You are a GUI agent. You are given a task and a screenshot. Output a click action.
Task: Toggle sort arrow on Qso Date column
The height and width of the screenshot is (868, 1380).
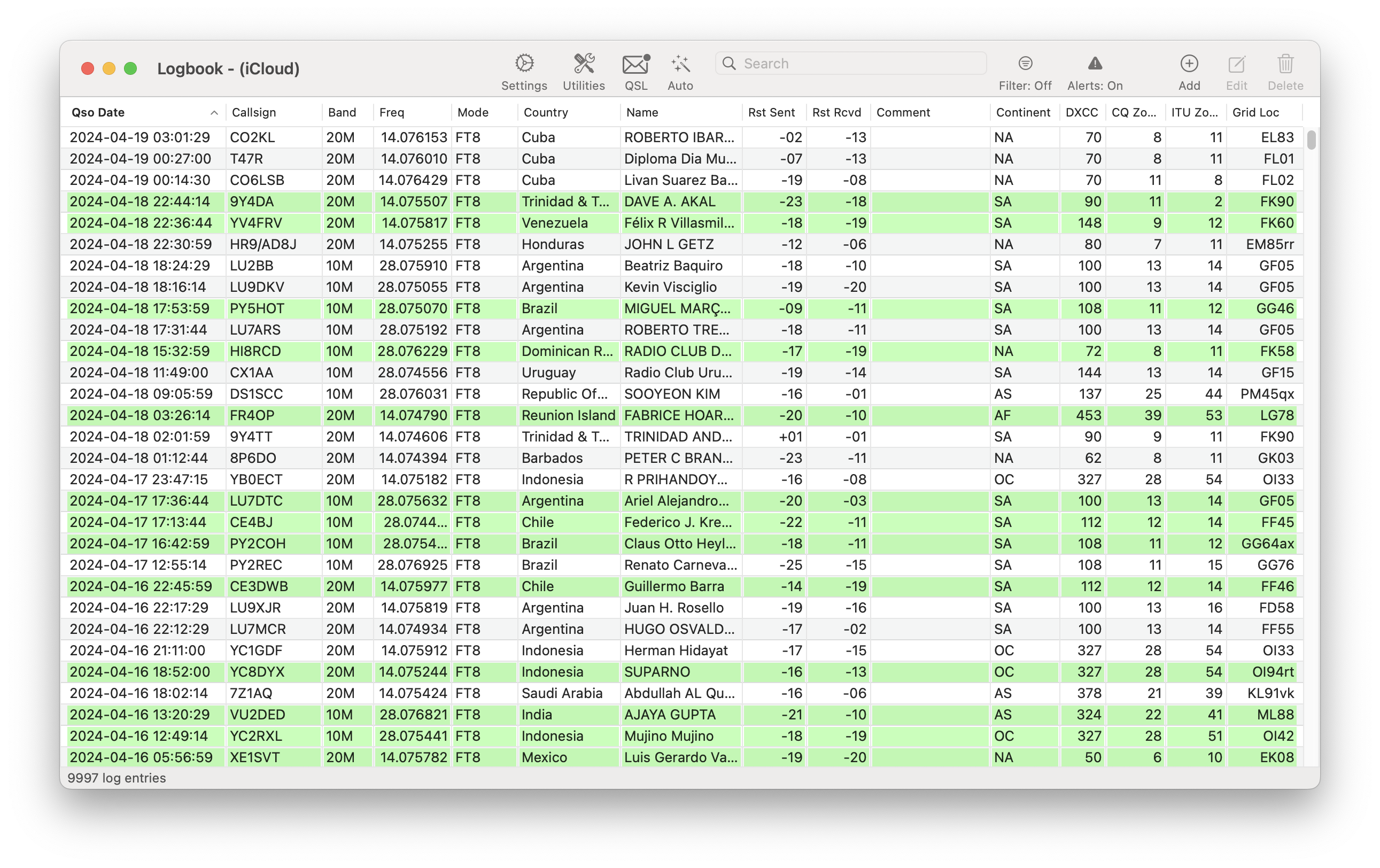(214, 112)
